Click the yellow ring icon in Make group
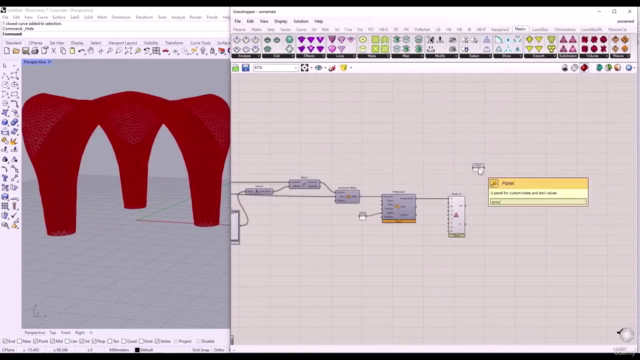Viewport: 640px width, 360px height. tap(362, 40)
